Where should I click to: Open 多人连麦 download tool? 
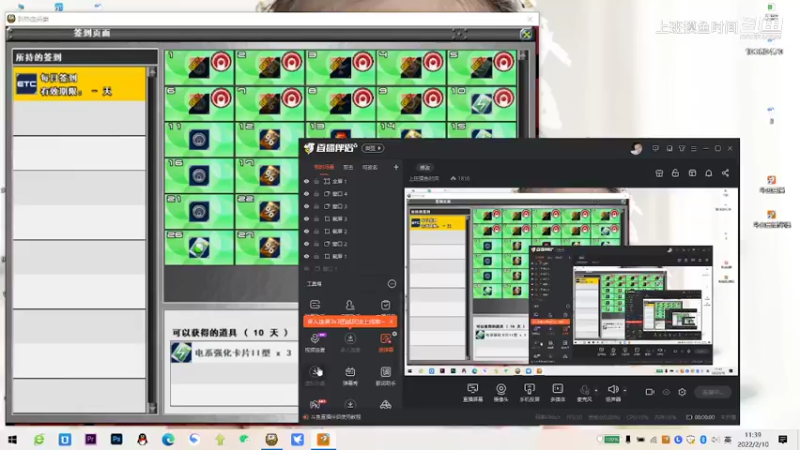click(350, 342)
